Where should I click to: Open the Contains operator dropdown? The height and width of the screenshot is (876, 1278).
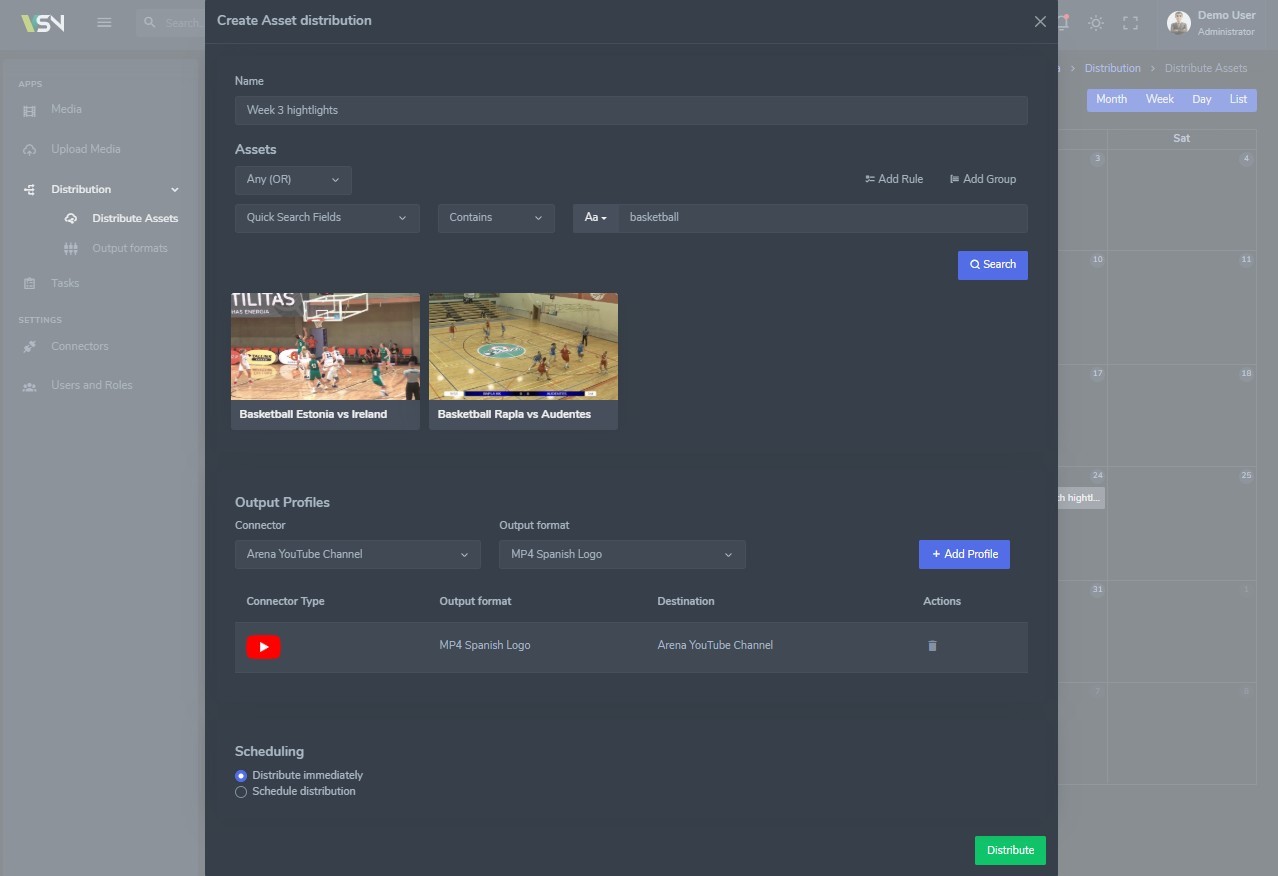(496, 218)
